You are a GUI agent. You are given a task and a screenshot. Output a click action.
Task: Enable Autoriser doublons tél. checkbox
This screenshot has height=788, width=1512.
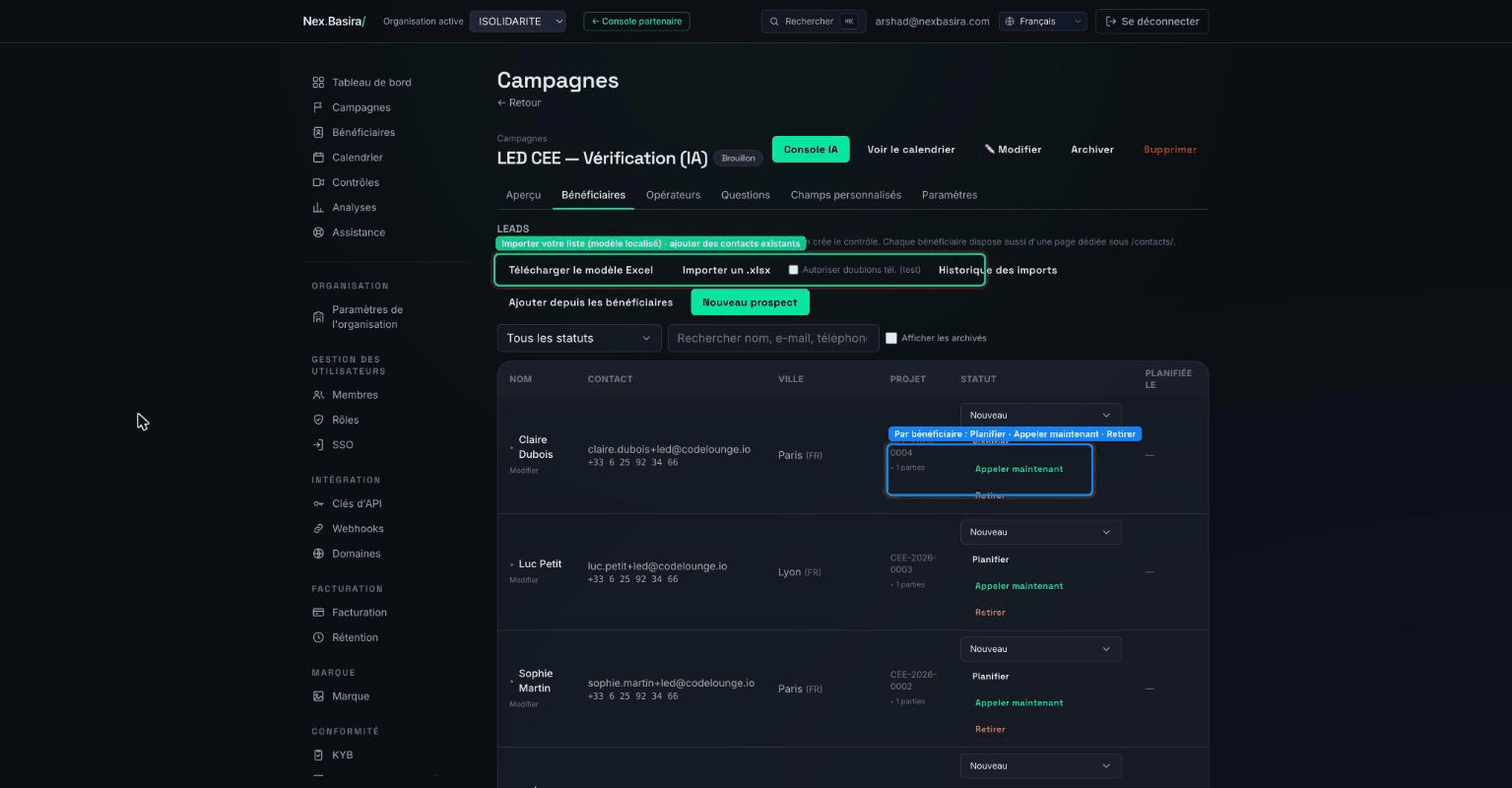point(793,270)
